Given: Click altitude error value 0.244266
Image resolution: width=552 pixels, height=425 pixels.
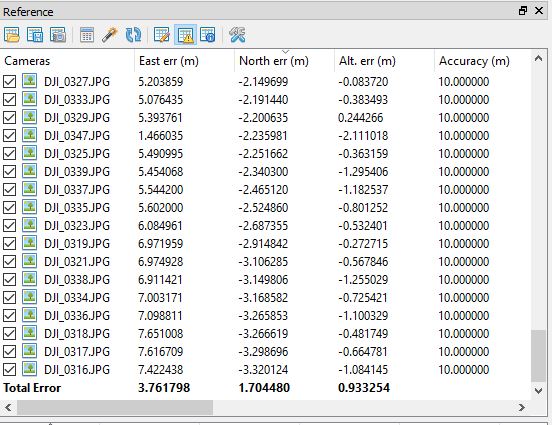Looking at the screenshot, I should [360, 118].
